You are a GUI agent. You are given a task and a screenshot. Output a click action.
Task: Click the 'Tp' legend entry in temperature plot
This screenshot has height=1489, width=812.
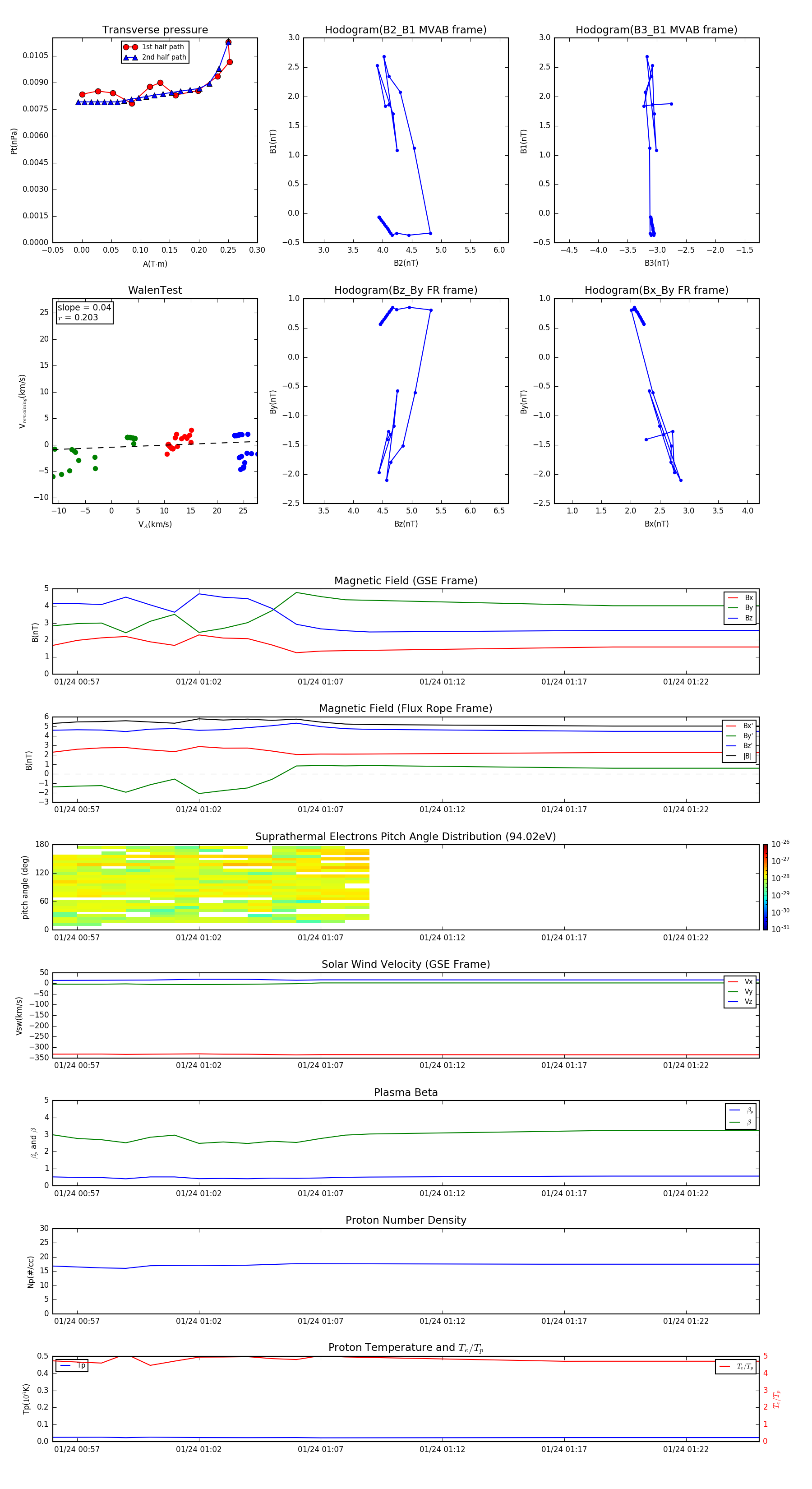pyautogui.click(x=72, y=1365)
